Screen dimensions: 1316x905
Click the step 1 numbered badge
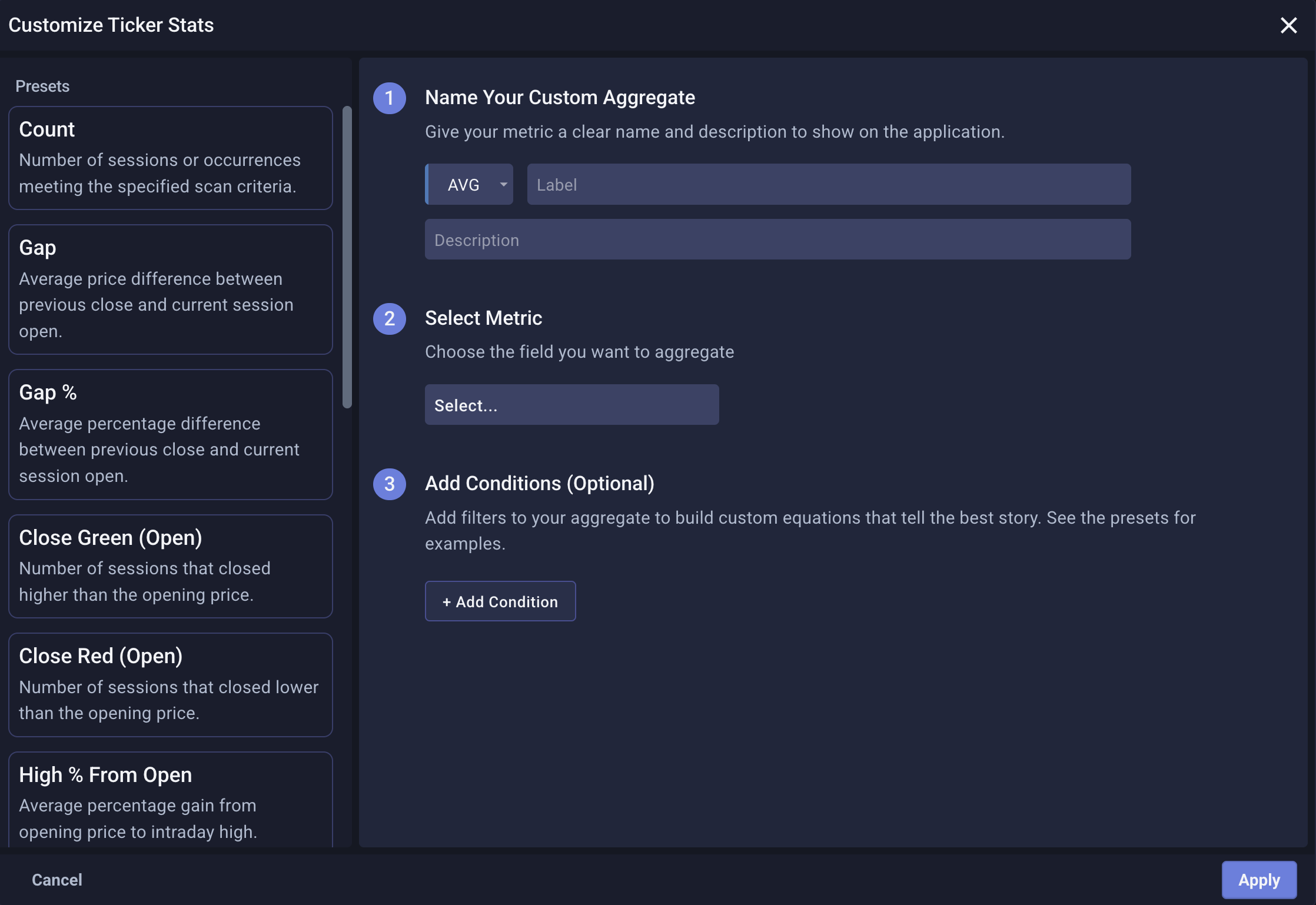point(389,98)
